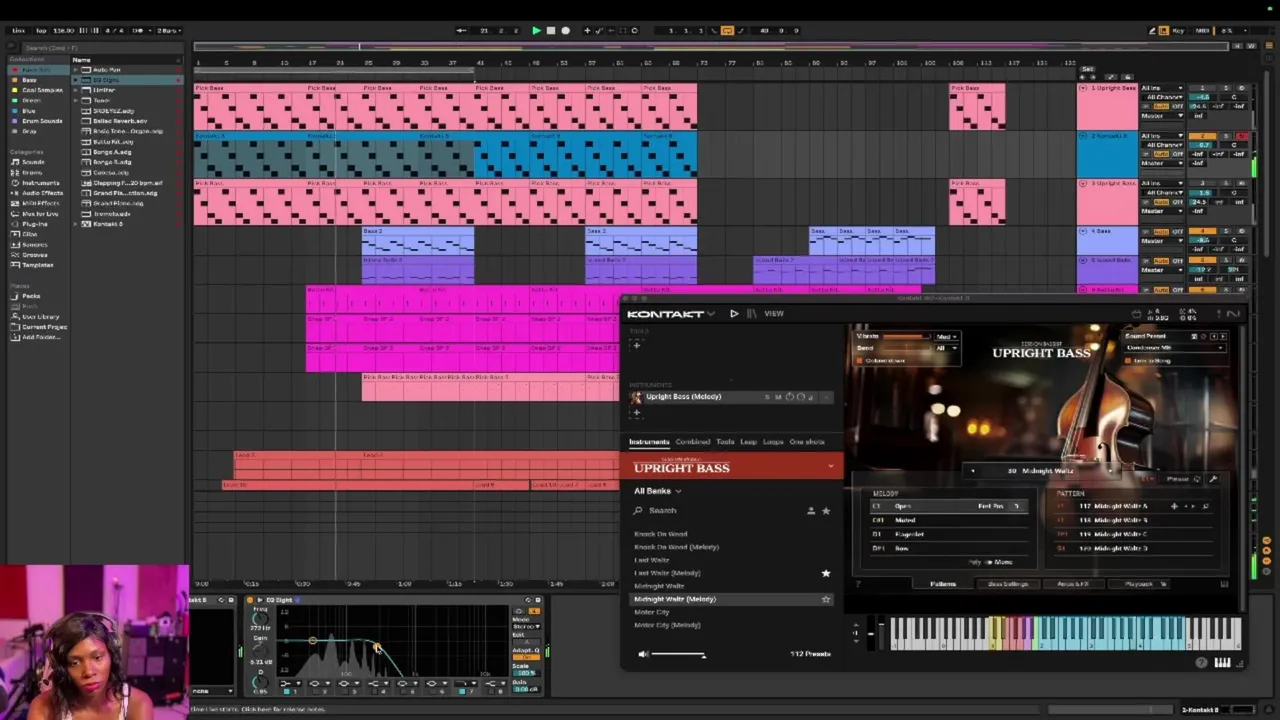Filter presets by favorites star
Image resolution: width=1280 pixels, height=720 pixels.
coord(826,511)
